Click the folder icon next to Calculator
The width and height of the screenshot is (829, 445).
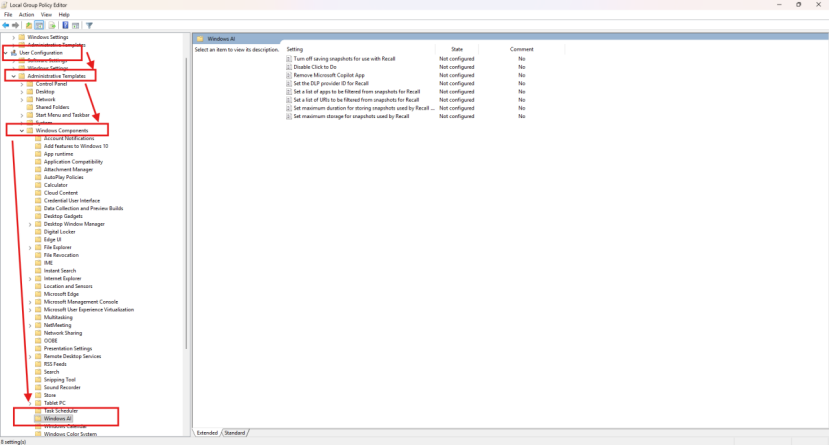coord(38,185)
